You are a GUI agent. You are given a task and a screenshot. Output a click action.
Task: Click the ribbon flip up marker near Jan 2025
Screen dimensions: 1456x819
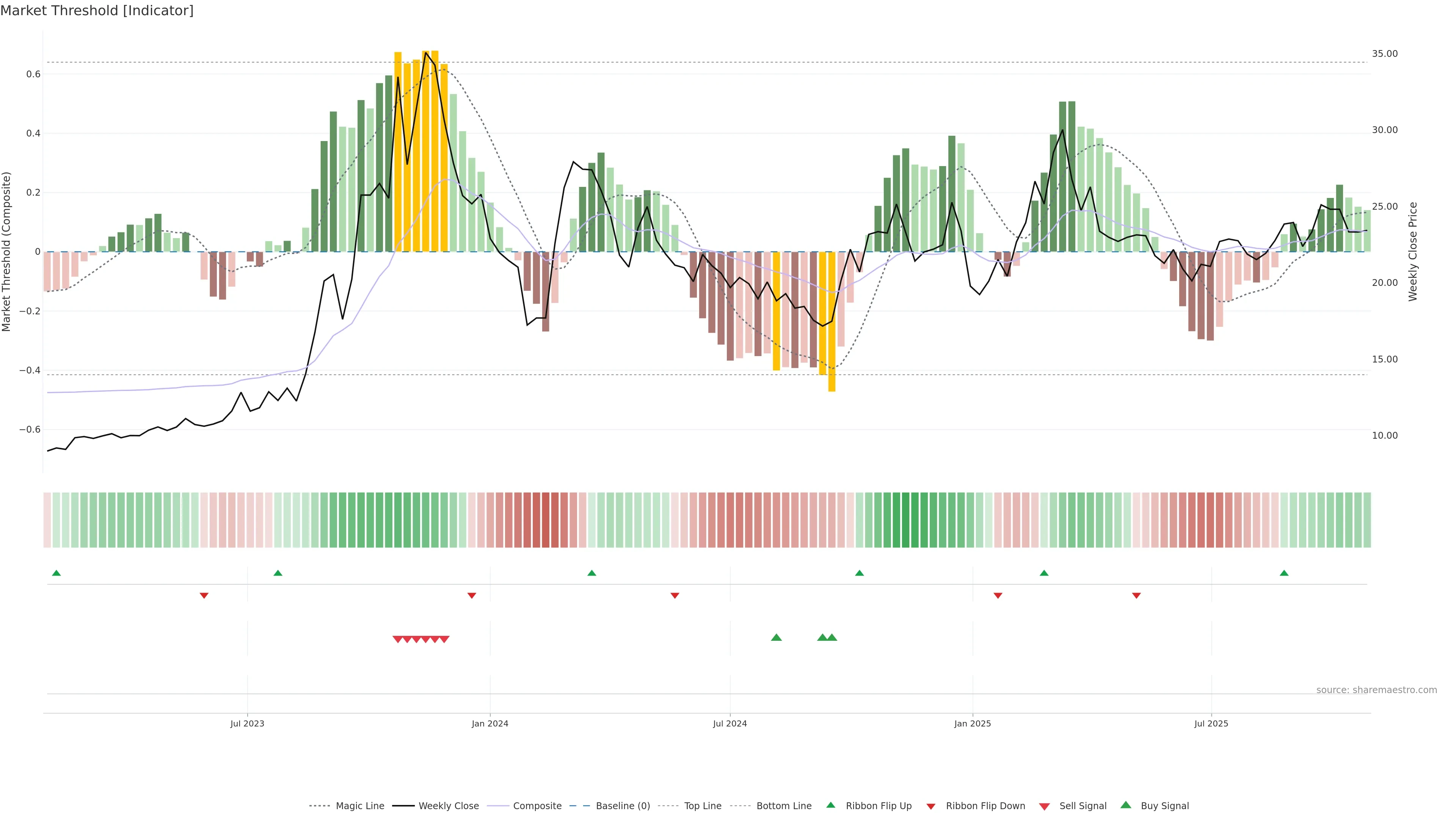1044,573
